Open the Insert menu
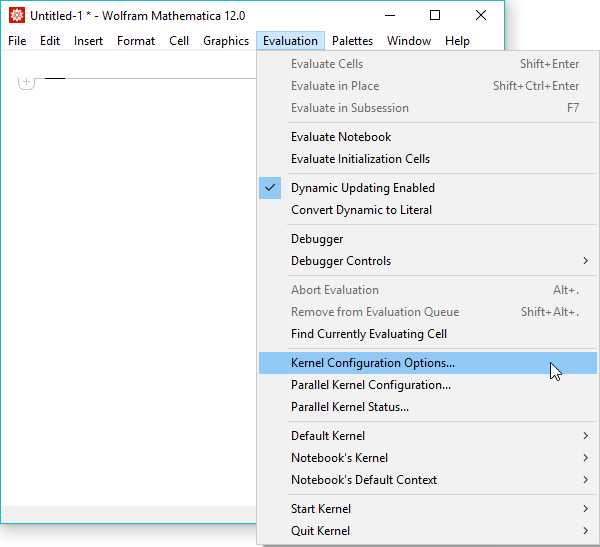 click(x=88, y=41)
